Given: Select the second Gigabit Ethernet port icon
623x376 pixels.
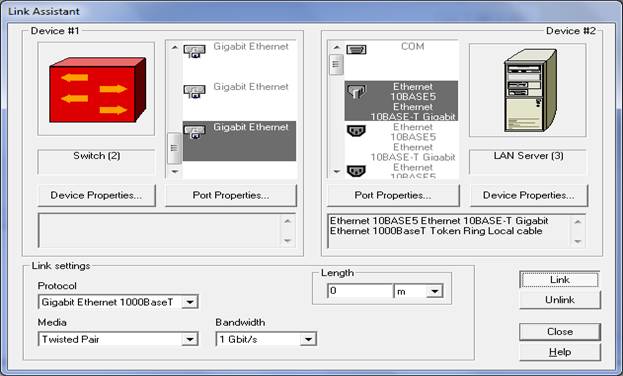Looking at the screenshot, I should click(x=194, y=91).
